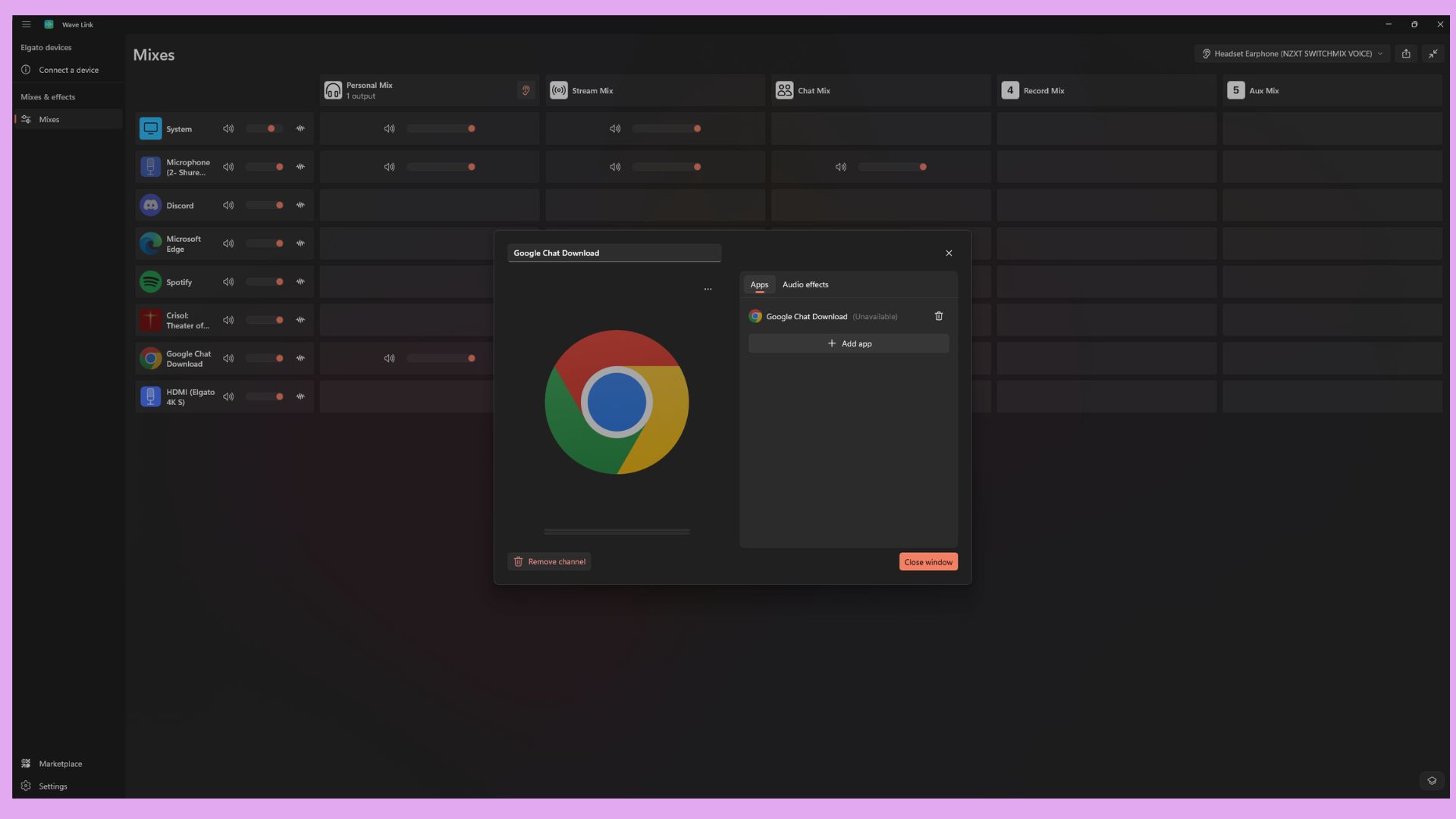The height and width of the screenshot is (819, 1456).
Task: Open the hamburger menu
Action: 26,24
